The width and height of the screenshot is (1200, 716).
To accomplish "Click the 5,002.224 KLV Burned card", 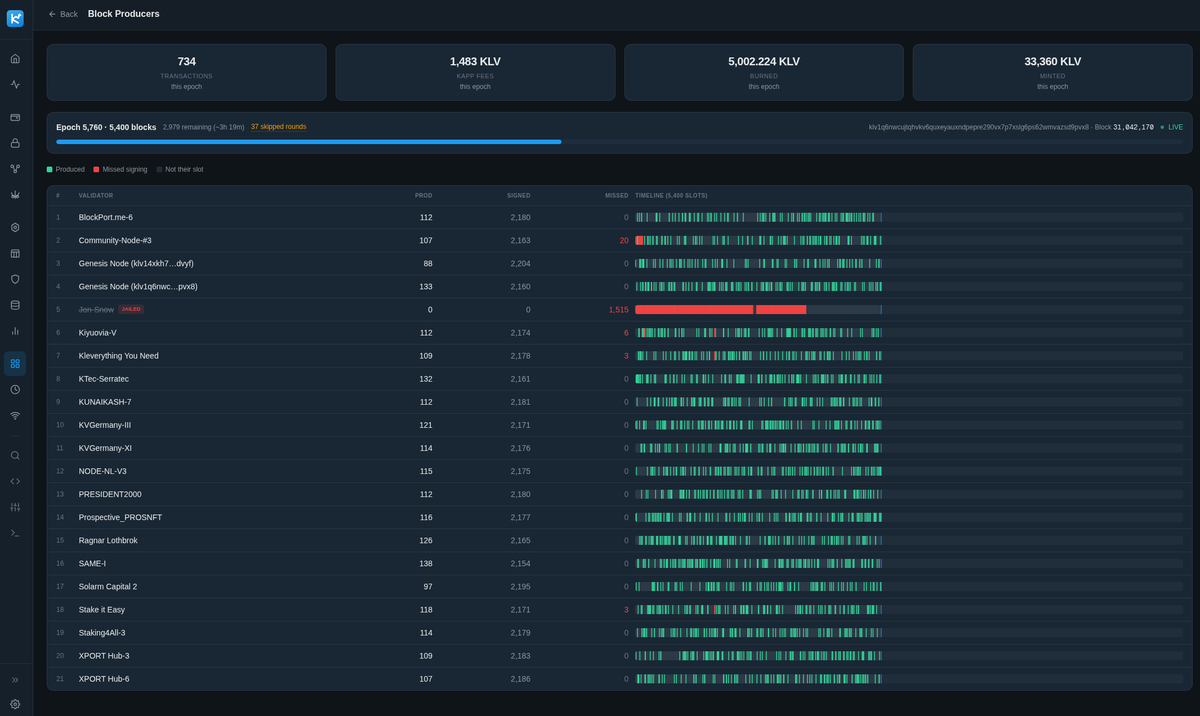I will tap(764, 72).
